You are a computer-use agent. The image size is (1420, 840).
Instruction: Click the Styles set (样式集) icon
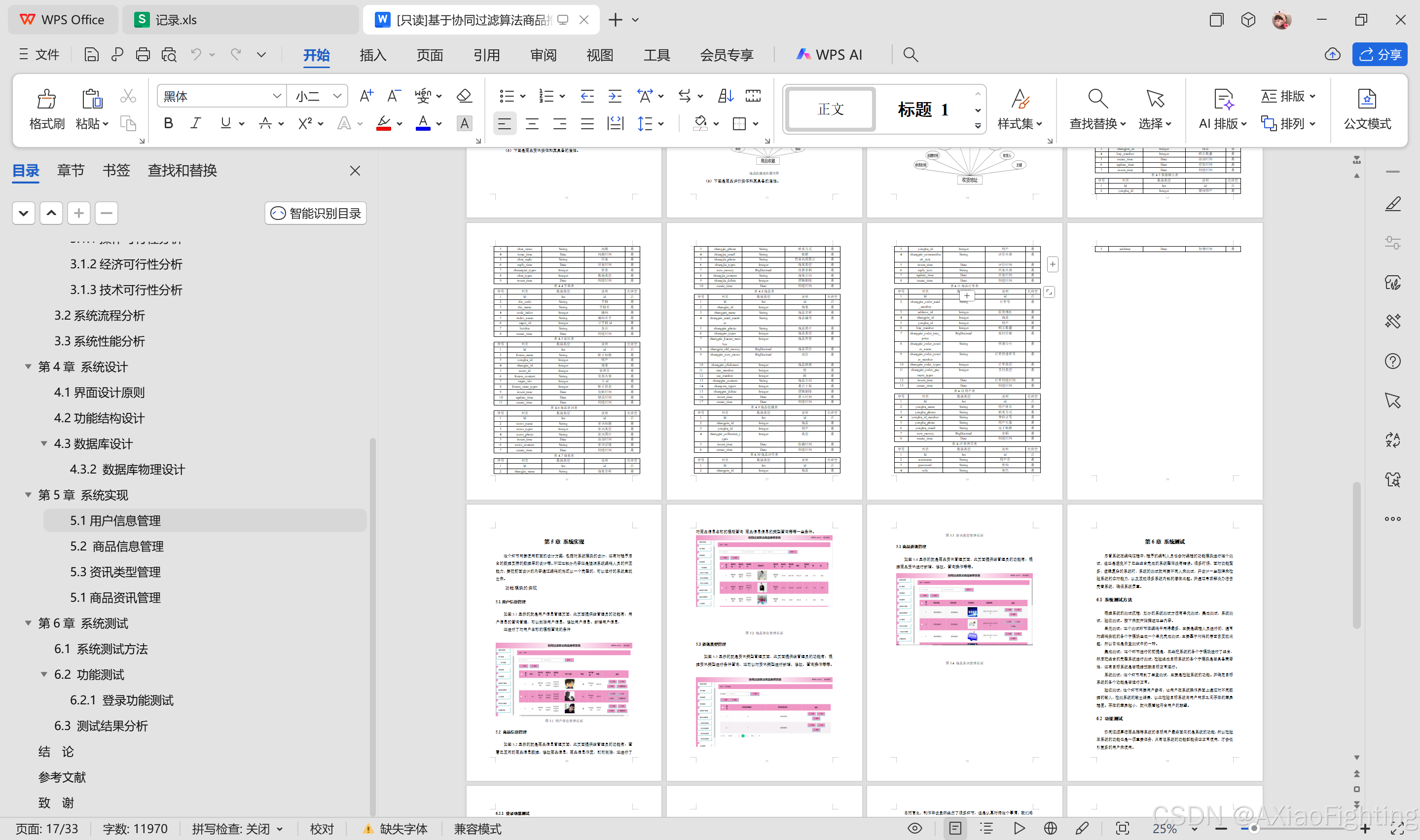tap(1020, 99)
